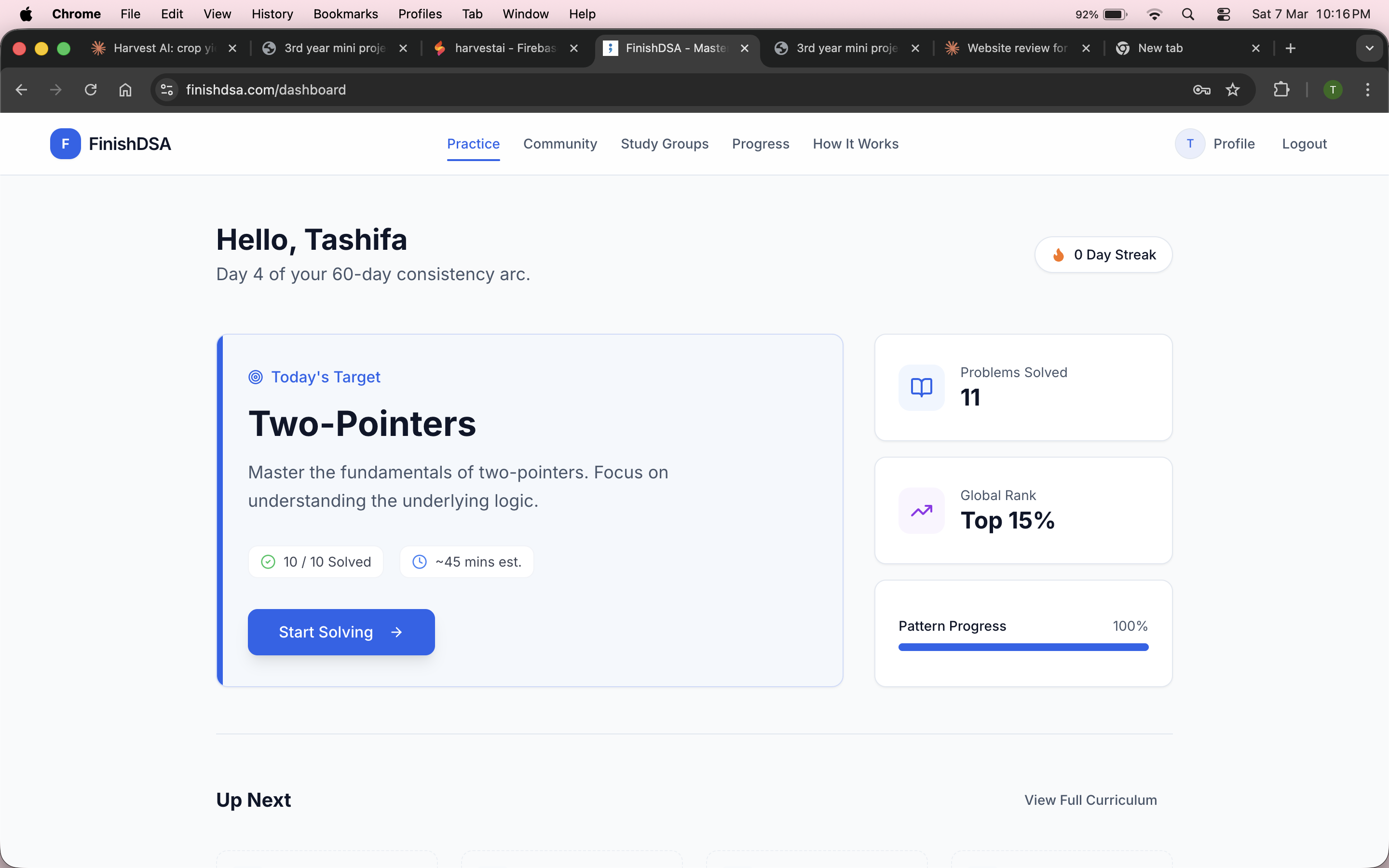Click the address bar URL field
Image resolution: width=1389 pixels, height=868 pixels.
point(344,90)
